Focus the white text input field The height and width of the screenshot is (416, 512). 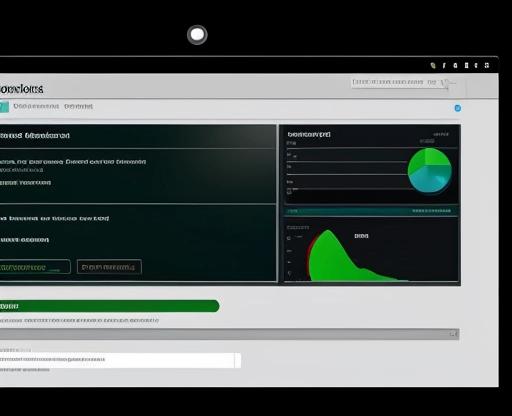(120, 360)
